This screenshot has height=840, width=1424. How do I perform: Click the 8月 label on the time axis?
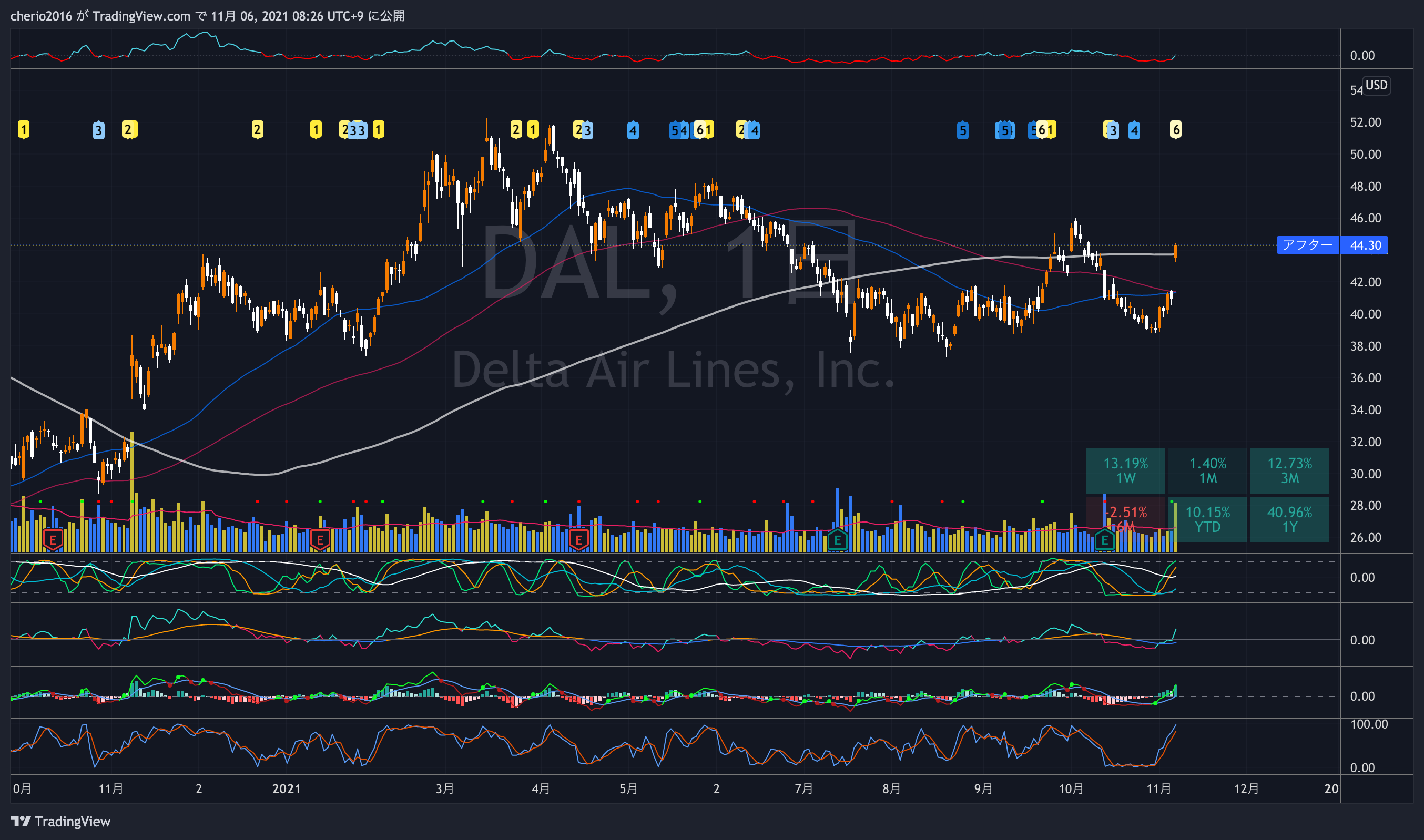click(x=892, y=788)
